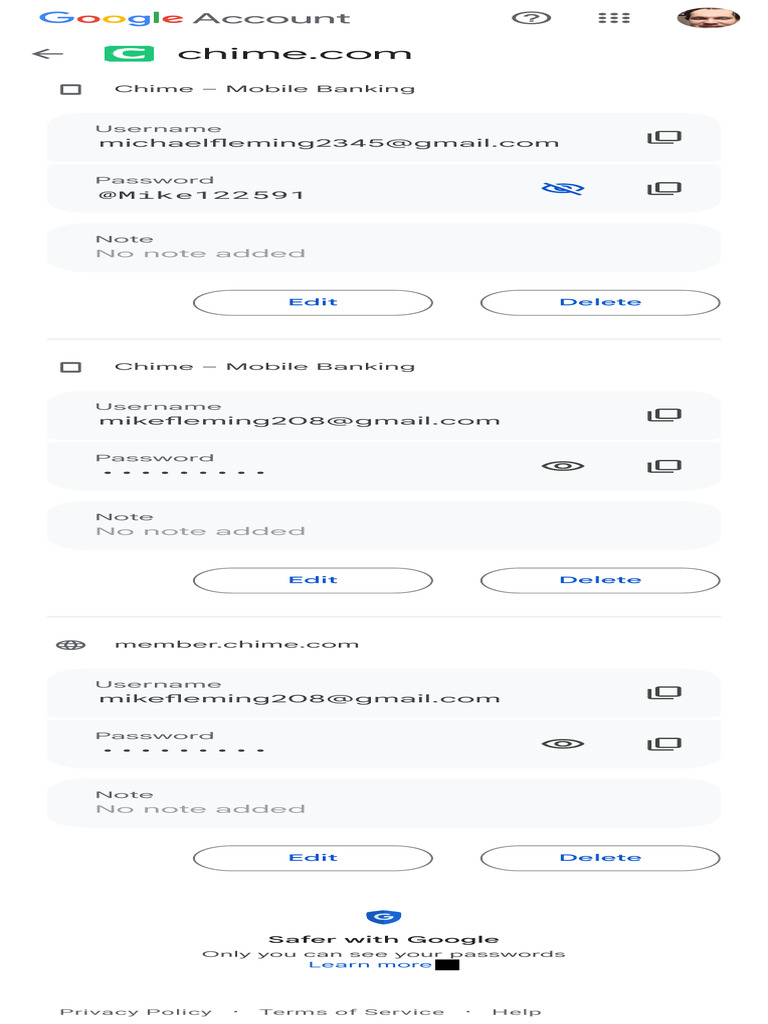Reveal the member.chime.com password
Screen dimensions: 768x1024
click(x=563, y=744)
